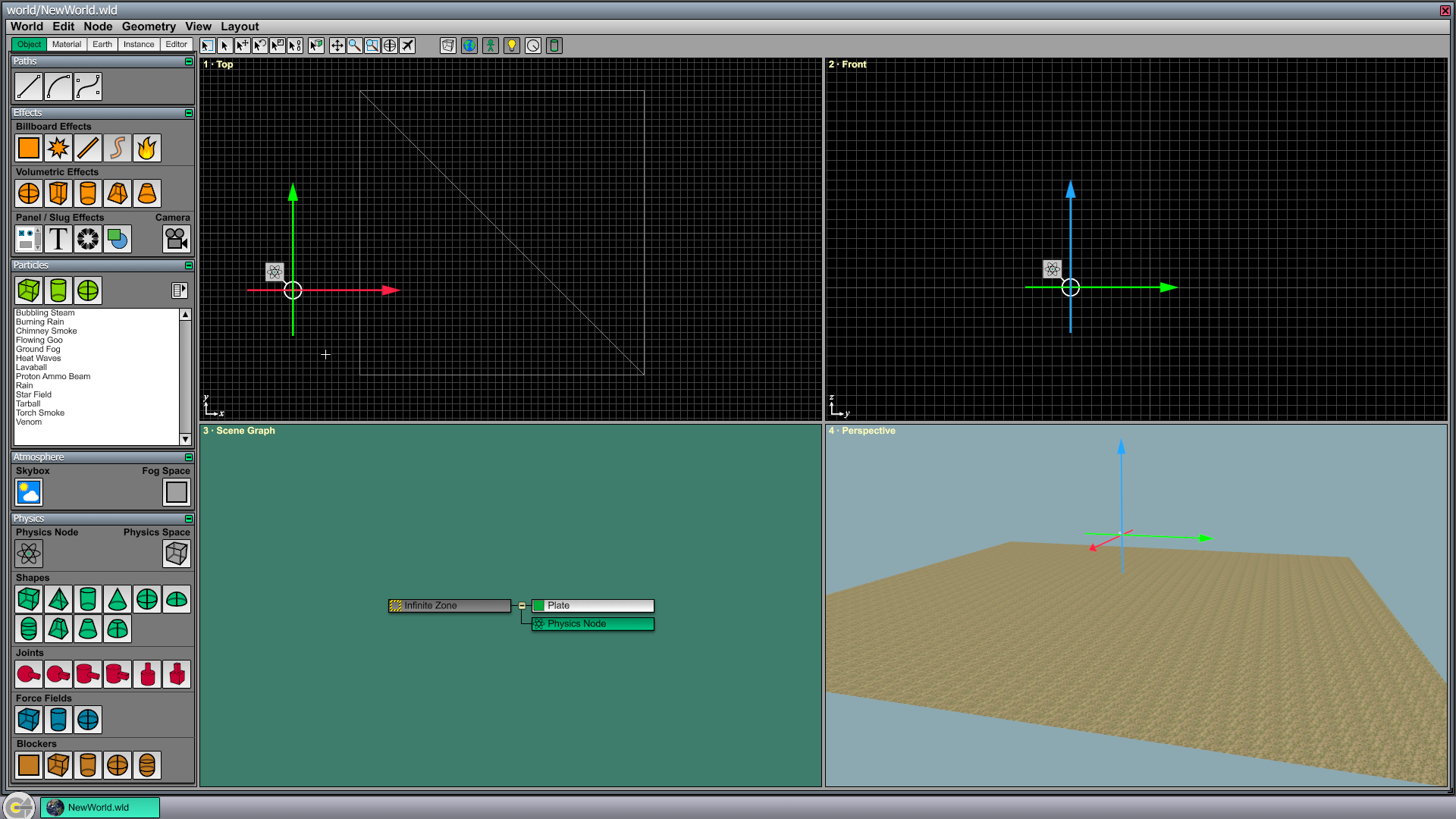Collapse the Particles panel

(x=189, y=265)
